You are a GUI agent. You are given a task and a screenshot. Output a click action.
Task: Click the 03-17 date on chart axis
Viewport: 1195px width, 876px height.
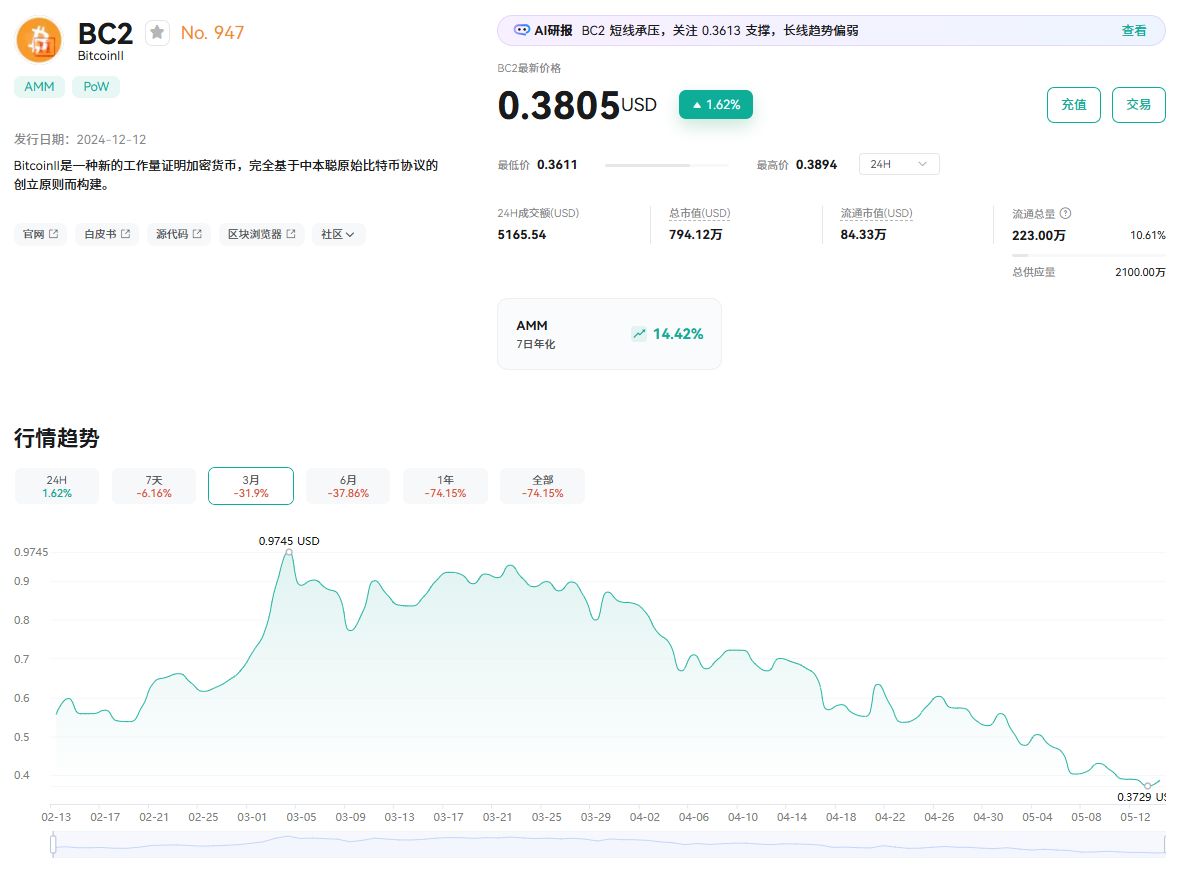point(448,817)
